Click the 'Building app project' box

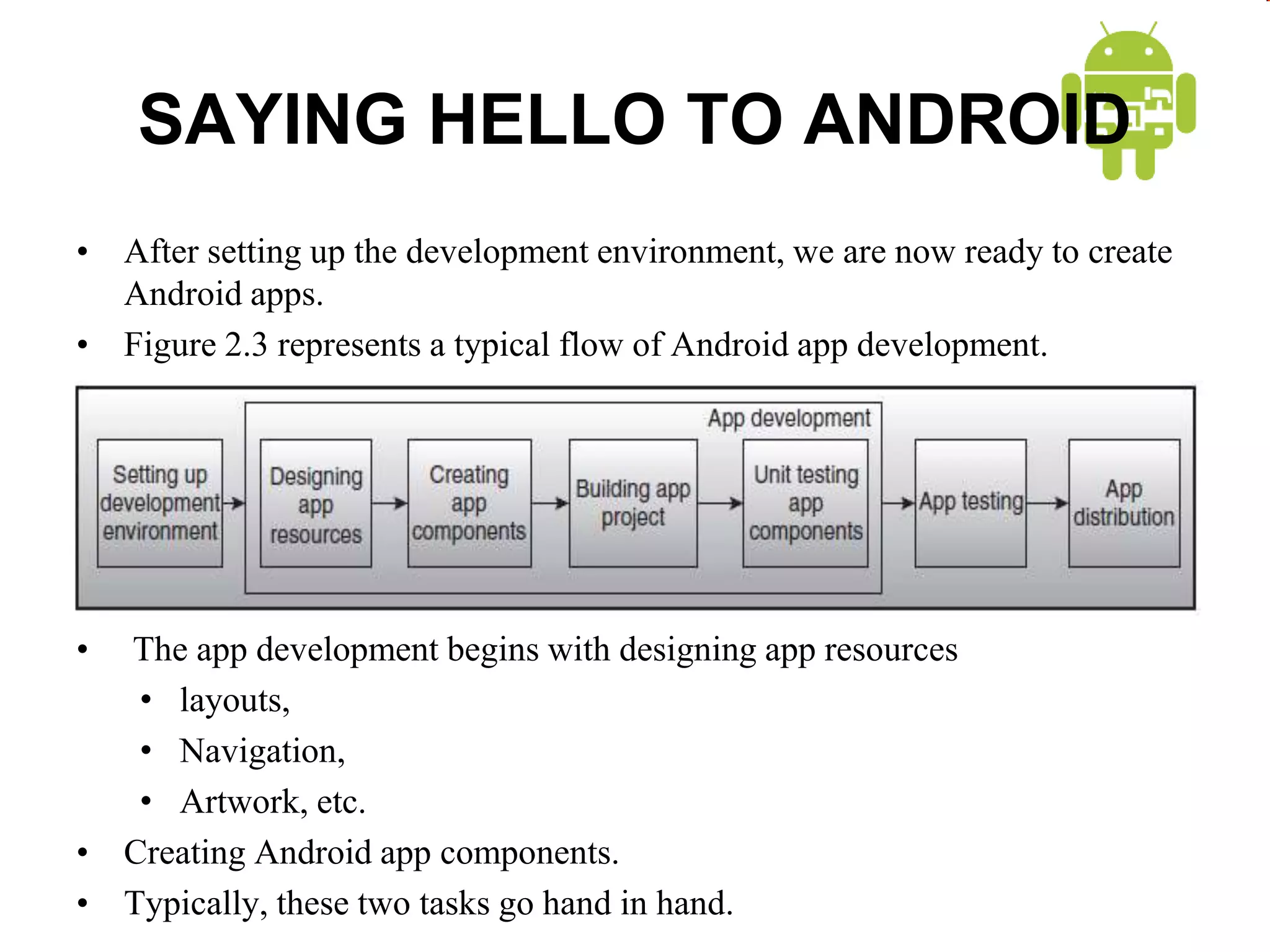(x=633, y=503)
